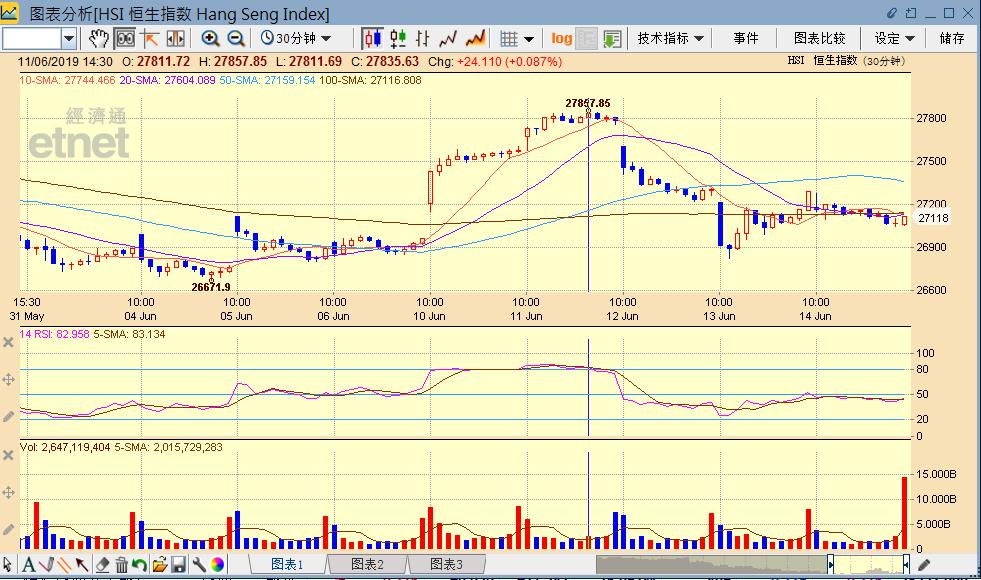Viewport: 981px width, 580px height.
Task: Click the detach window icon in title bar
Action: pyautogui.click(x=911, y=13)
